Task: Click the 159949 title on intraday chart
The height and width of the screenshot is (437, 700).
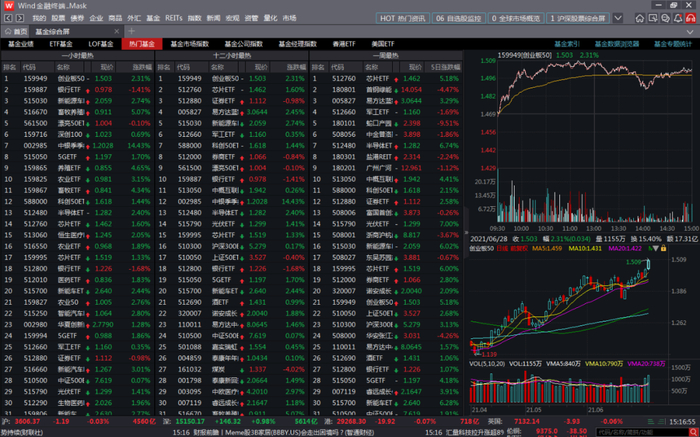Action: click(525, 55)
